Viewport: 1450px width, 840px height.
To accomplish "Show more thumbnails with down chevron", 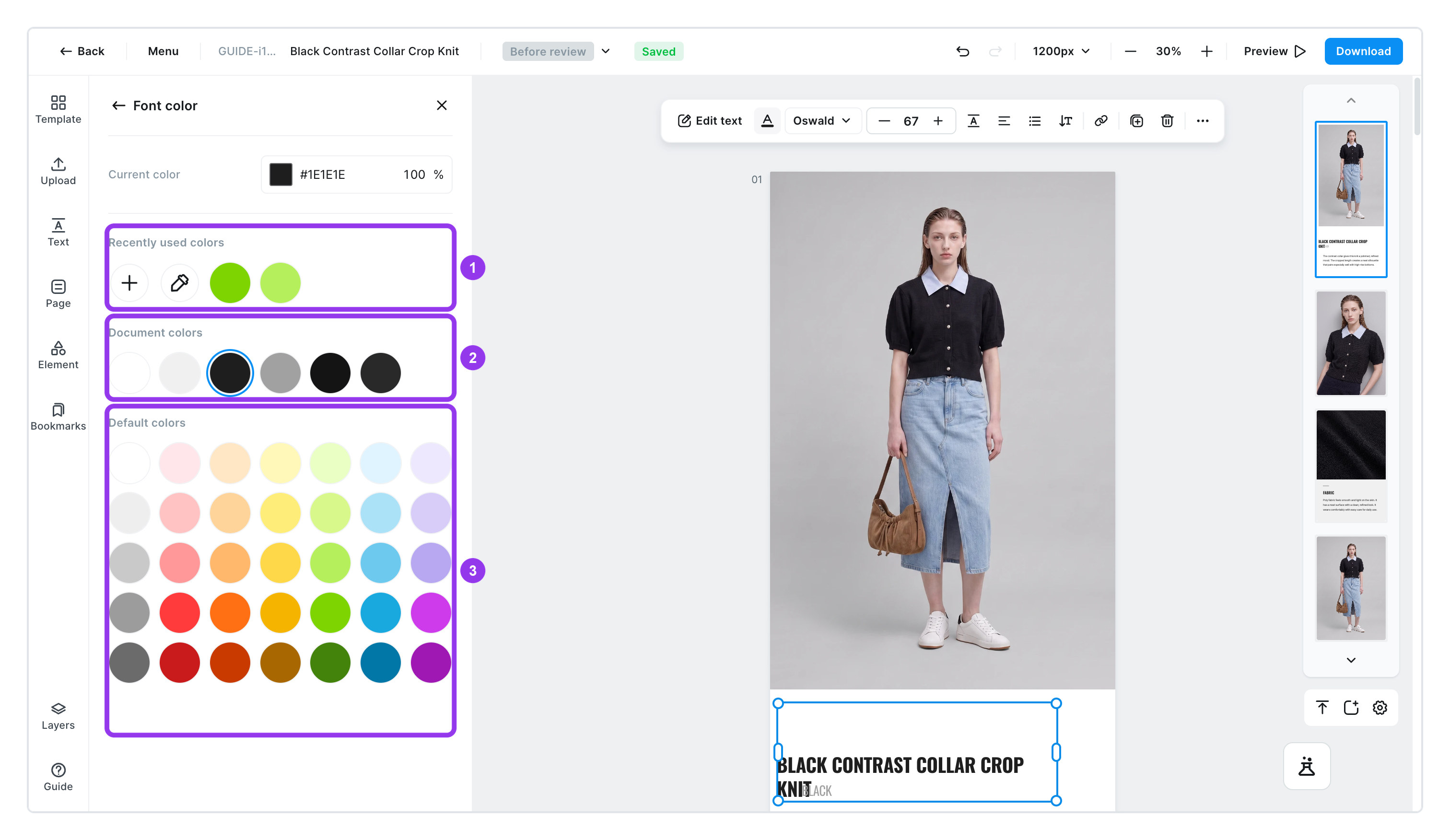I will click(x=1350, y=660).
